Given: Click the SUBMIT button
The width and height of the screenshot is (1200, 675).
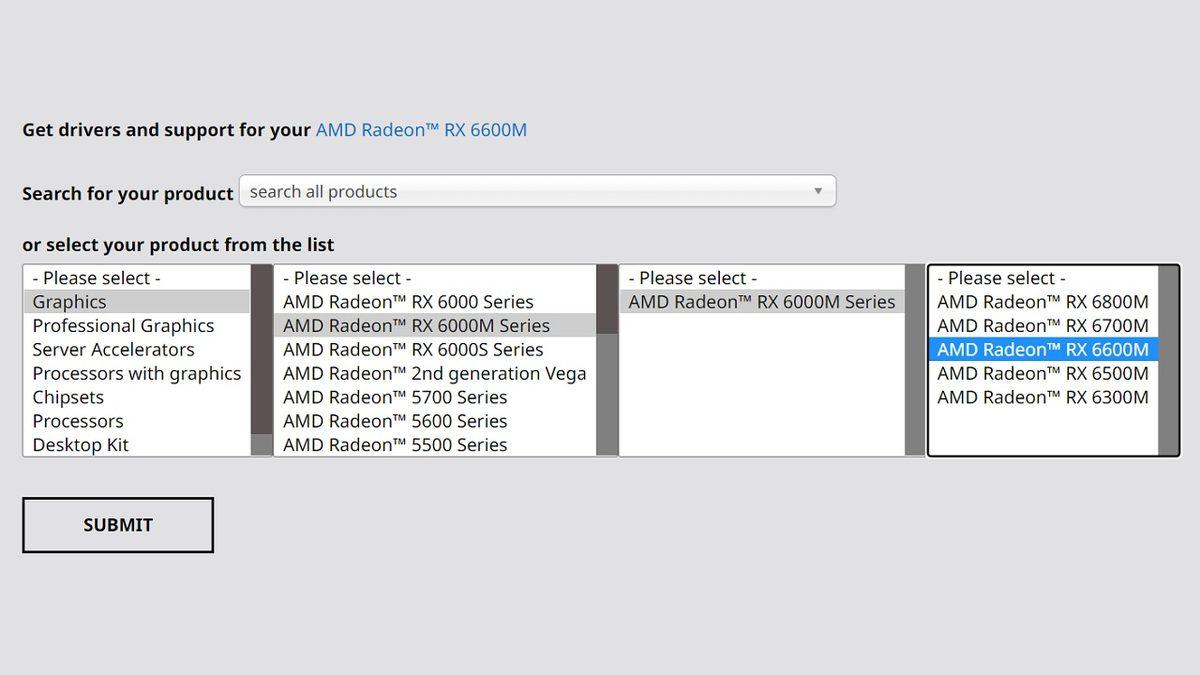Looking at the screenshot, I should [x=118, y=525].
